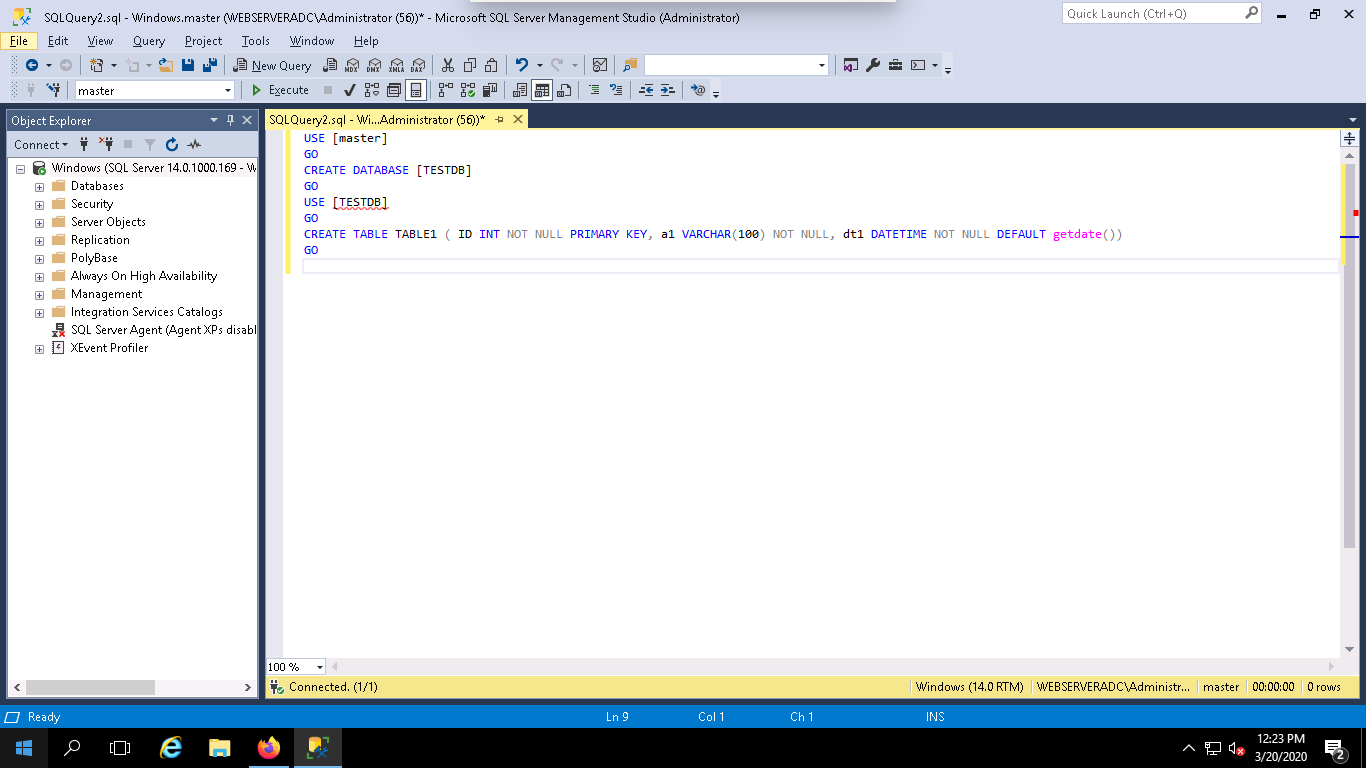Expand the Server Objects node

39,223
